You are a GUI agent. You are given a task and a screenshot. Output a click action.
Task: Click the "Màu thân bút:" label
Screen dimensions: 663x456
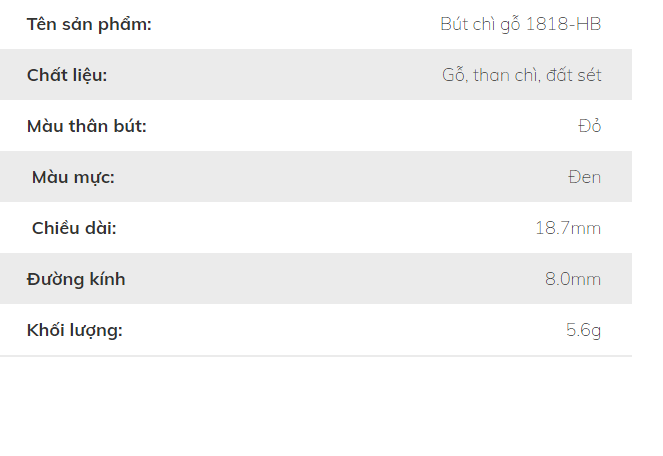pyautogui.click(x=86, y=126)
